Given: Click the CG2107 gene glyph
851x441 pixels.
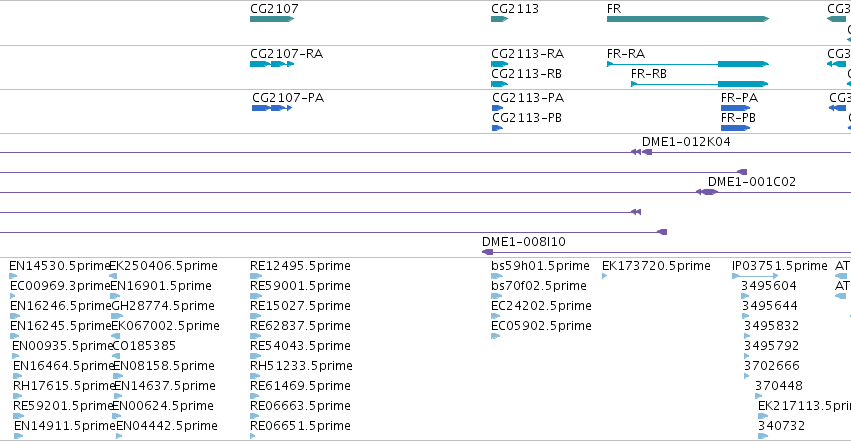Looking at the screenshot, I should click(x=272, y=19).
